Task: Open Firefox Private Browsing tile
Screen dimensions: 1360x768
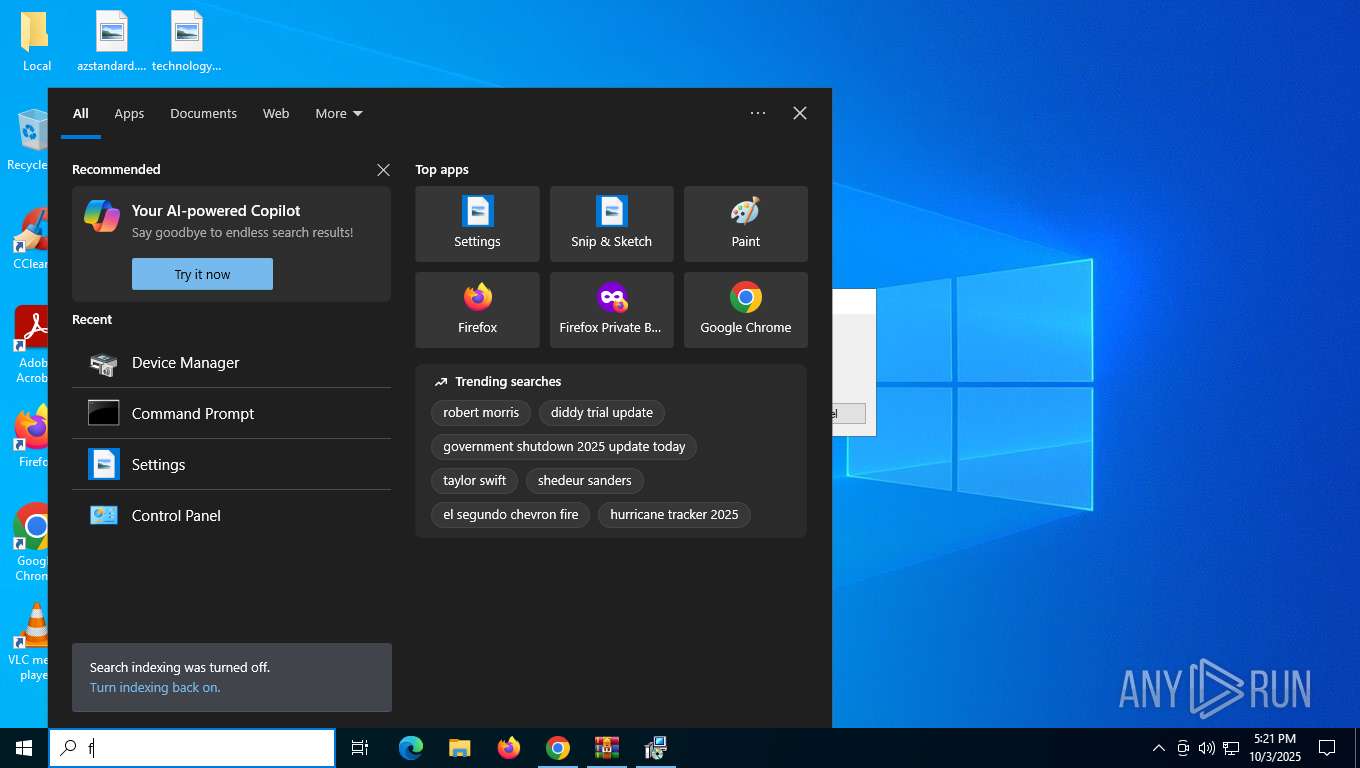Action: click(x=611, y=310)
